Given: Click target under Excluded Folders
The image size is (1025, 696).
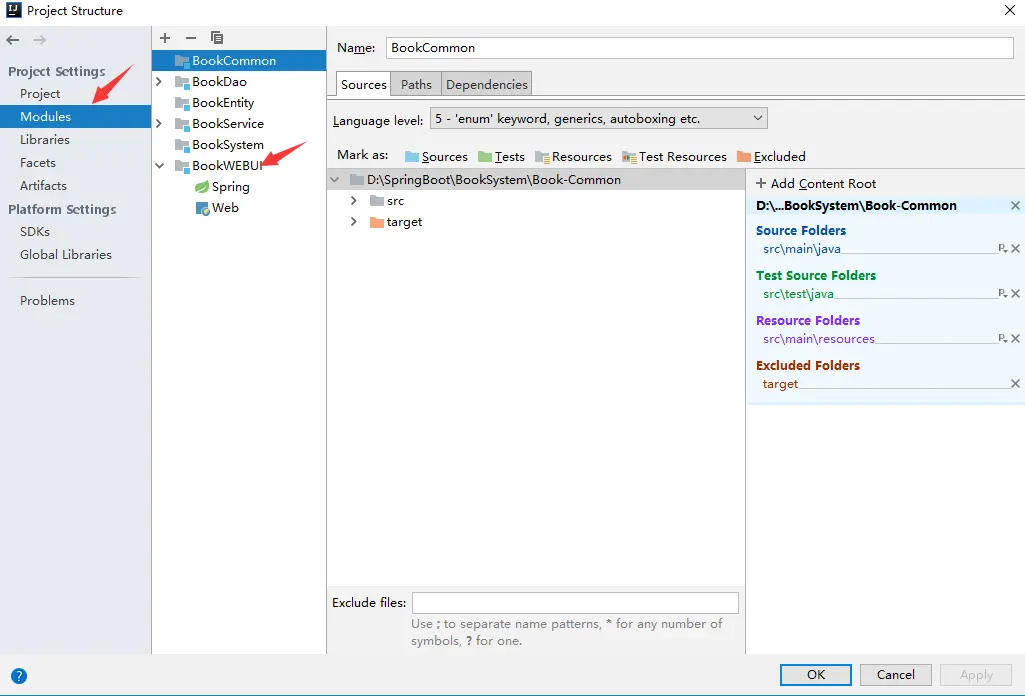Looking at the screenshot, I should click(x=780, y=384).
